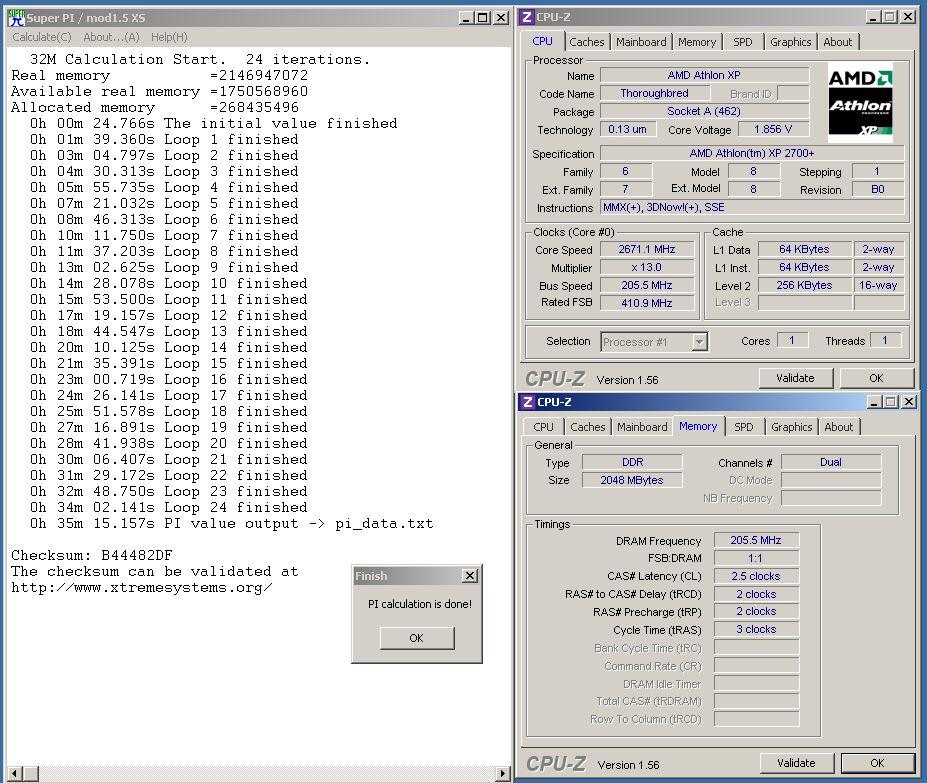Click Validate button in upper CPU-Z window
This screenshot has width=927, height=783.
tap(795, 378)
